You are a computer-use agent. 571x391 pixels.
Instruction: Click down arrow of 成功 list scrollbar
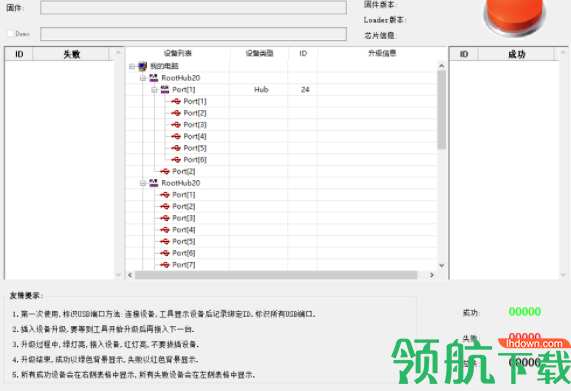pos(563,275)
